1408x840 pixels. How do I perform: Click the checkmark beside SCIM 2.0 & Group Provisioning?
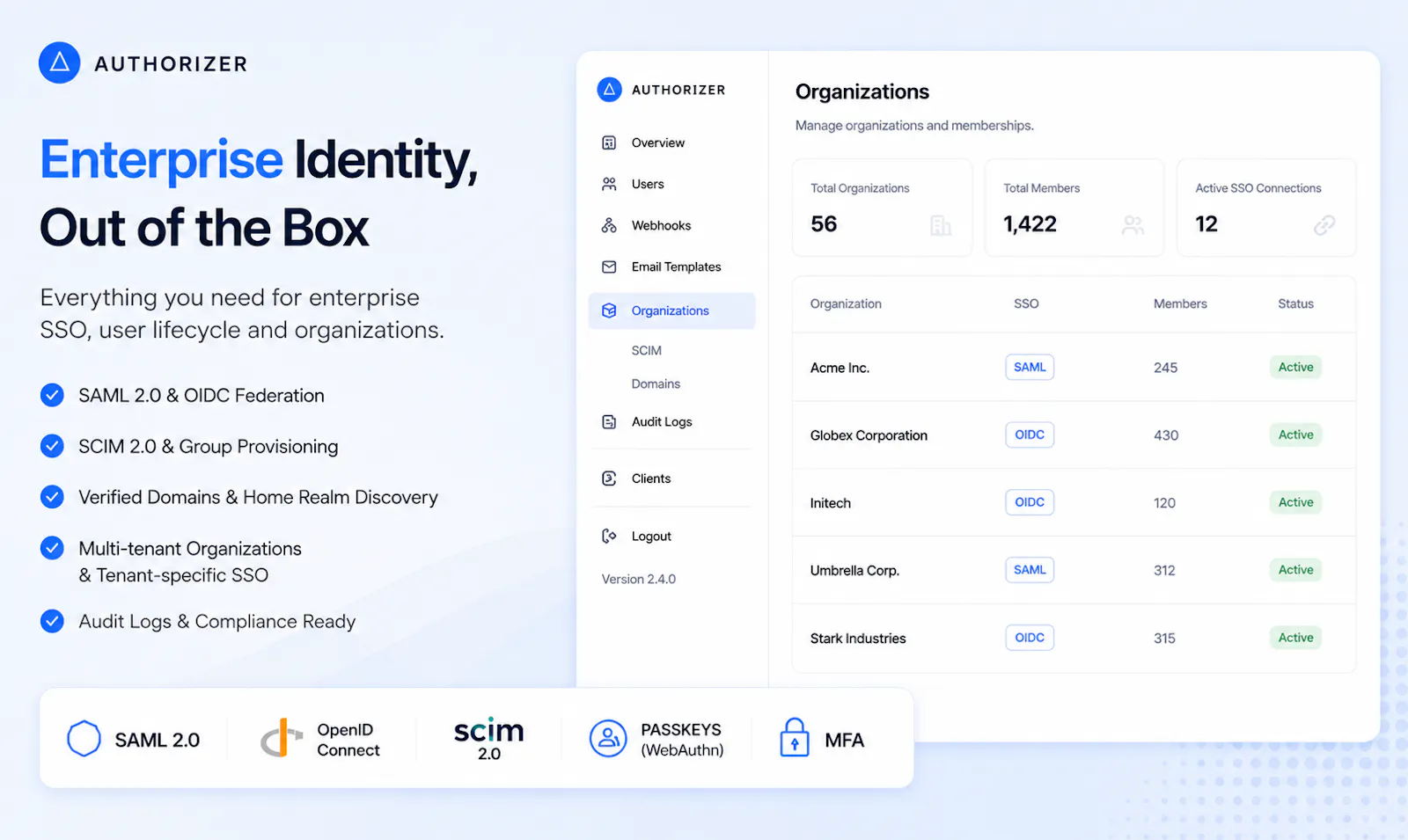[52, 446]
